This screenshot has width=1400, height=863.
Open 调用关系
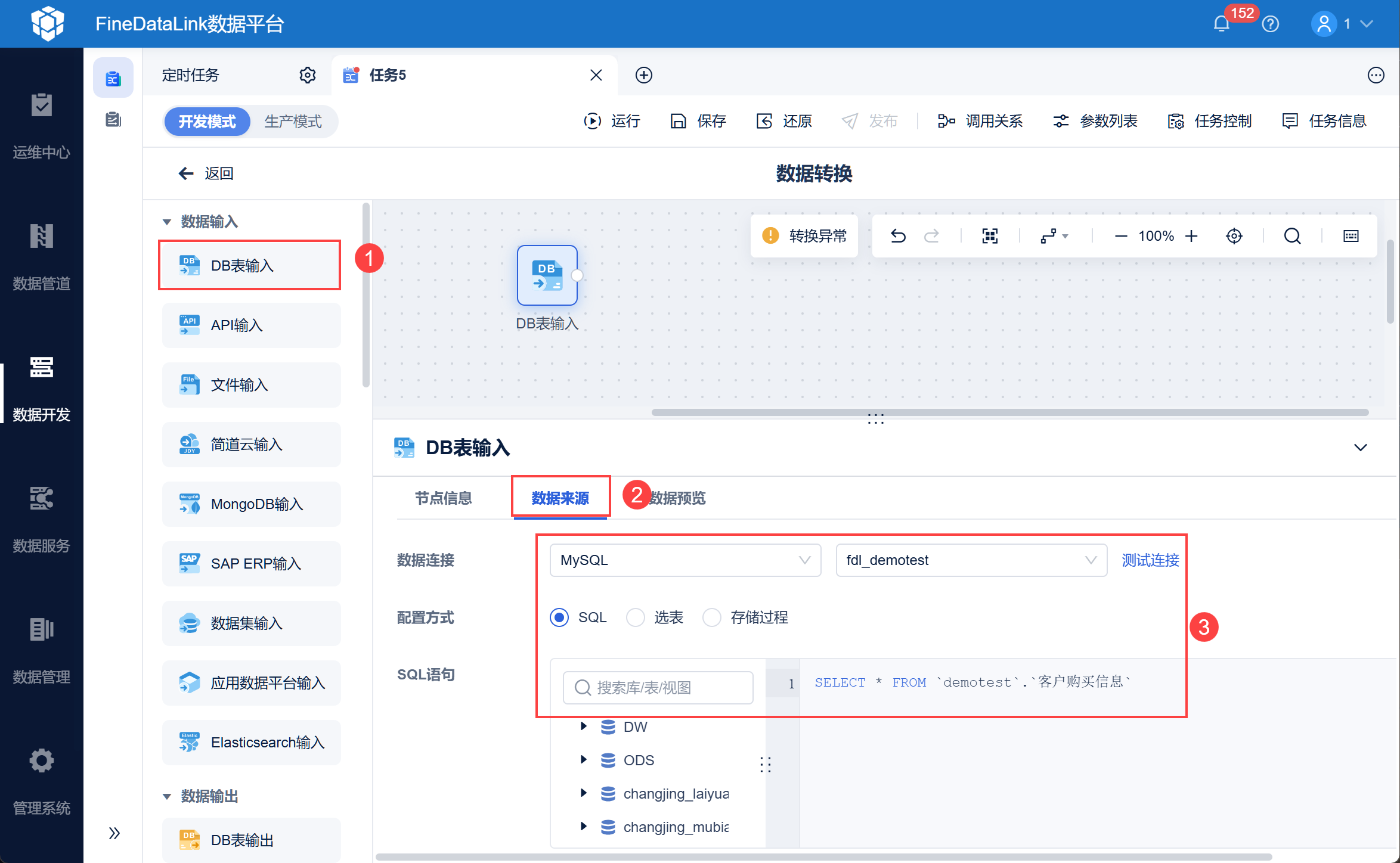pyautogui.click(x=980, y=122)
